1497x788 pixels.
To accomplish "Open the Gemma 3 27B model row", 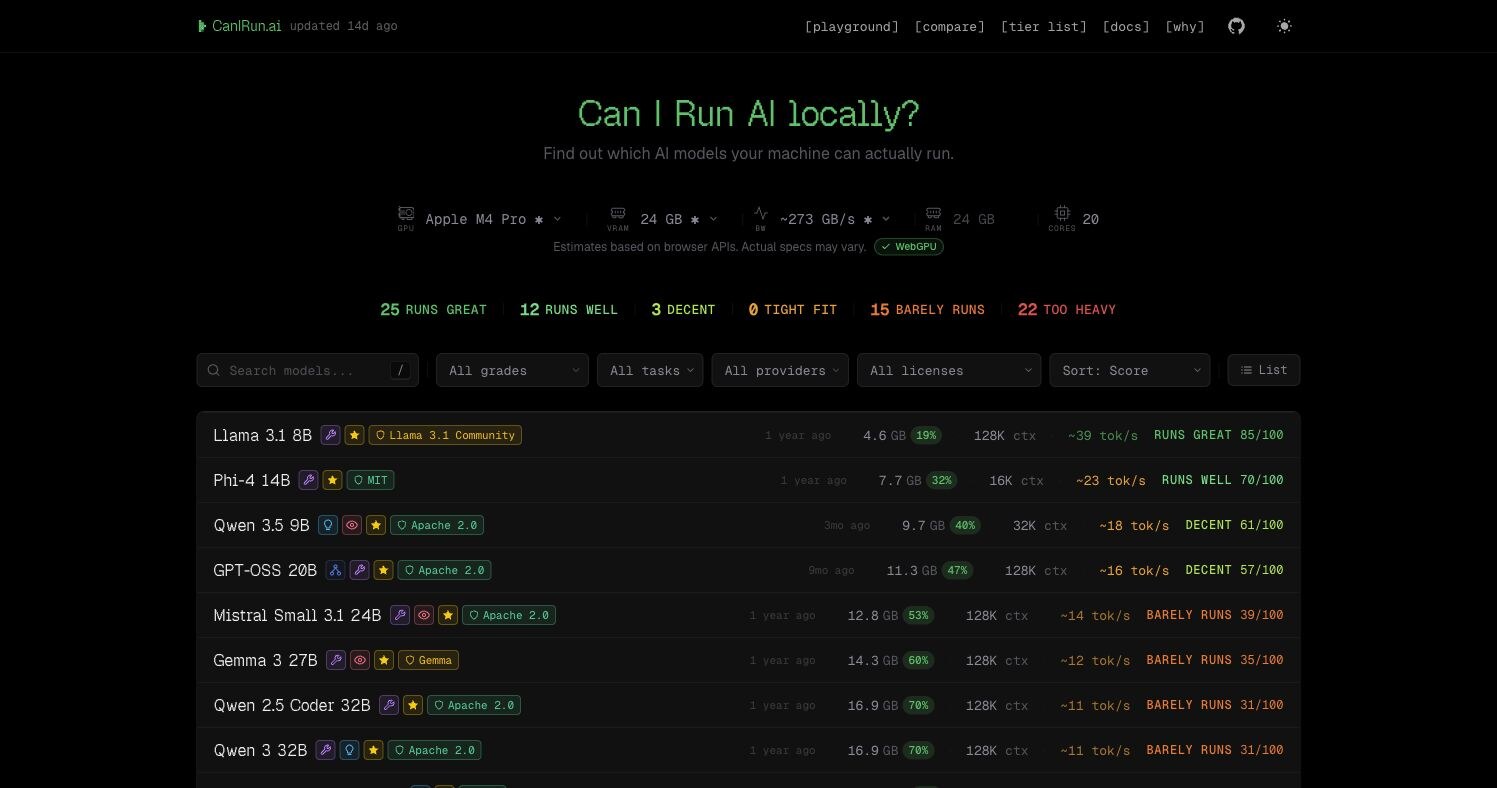I will coord(748,660).
